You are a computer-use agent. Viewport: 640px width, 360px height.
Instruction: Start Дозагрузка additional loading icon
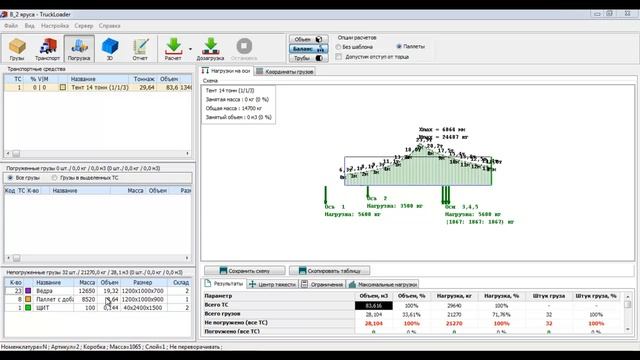[211, 49]
